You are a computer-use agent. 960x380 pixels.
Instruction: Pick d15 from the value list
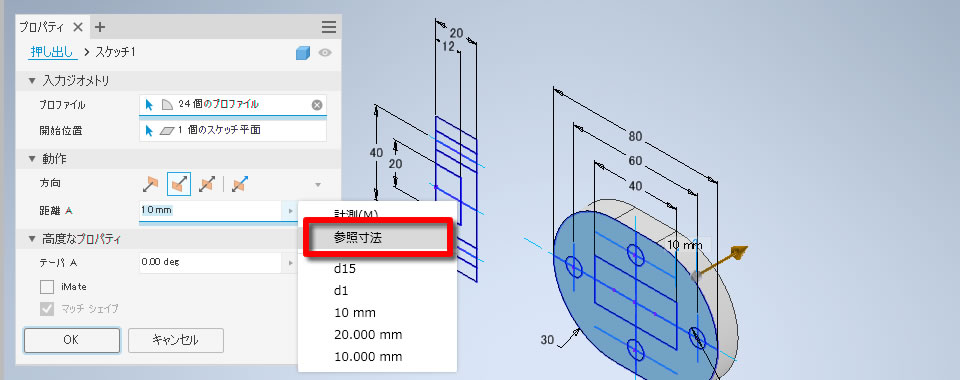point(345,269)
